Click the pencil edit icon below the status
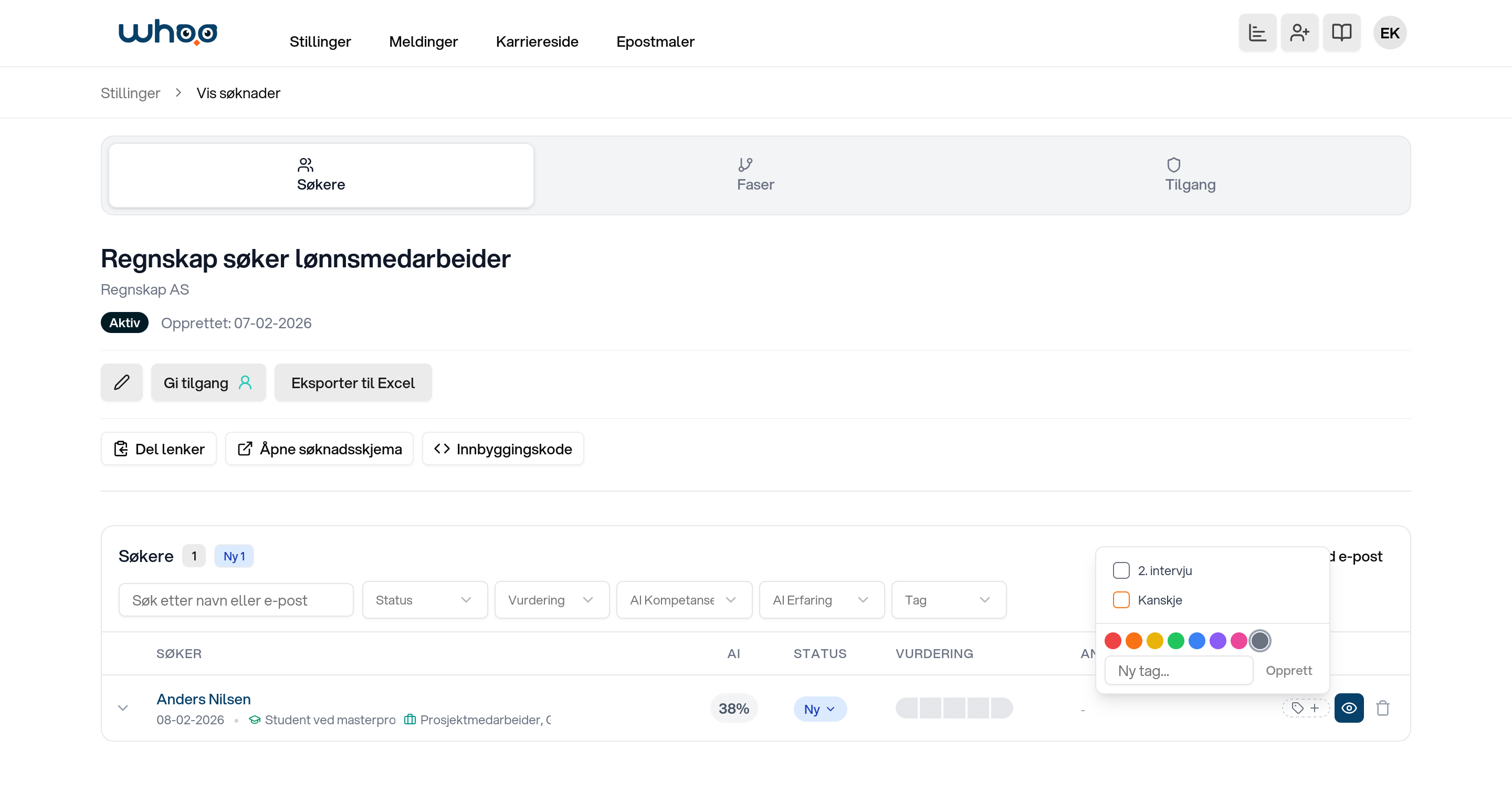1512x791 pixels. (121, 382)
